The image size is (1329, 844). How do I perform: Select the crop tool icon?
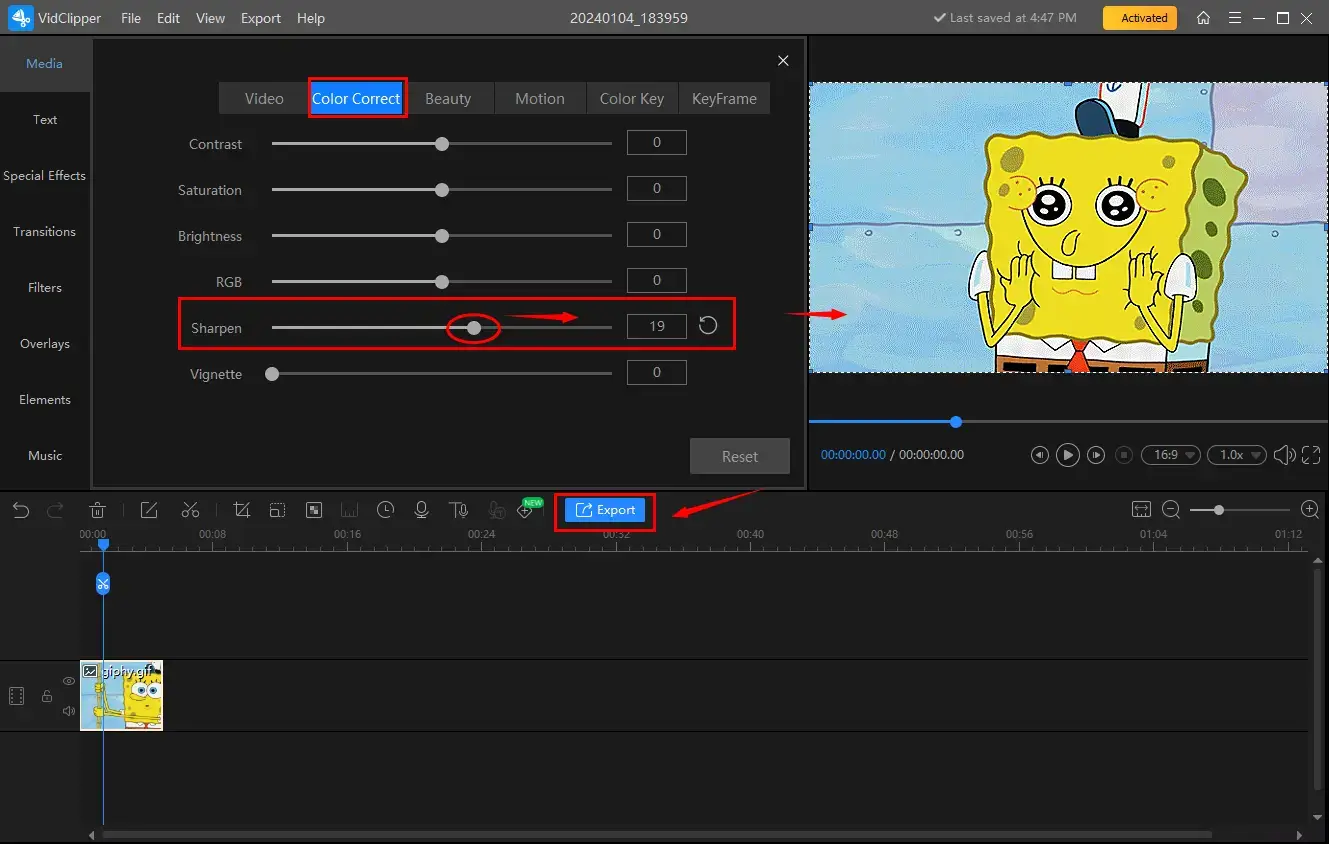point(241,510)
